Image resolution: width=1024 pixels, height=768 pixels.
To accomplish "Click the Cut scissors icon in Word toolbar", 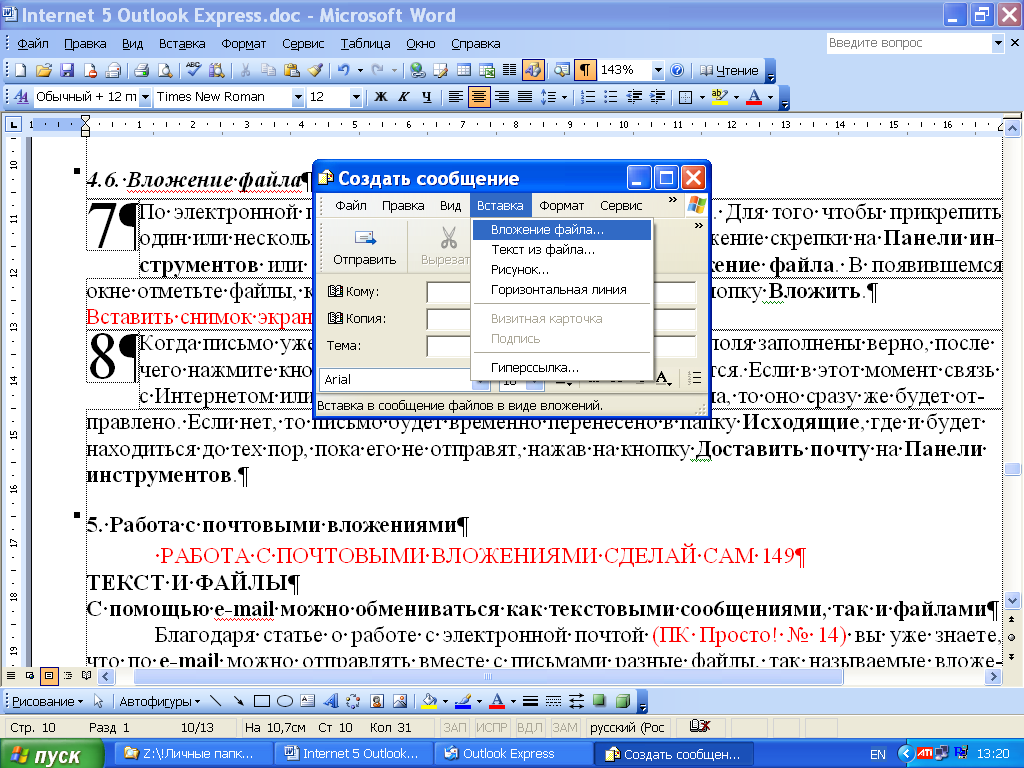I will (246, 71).
